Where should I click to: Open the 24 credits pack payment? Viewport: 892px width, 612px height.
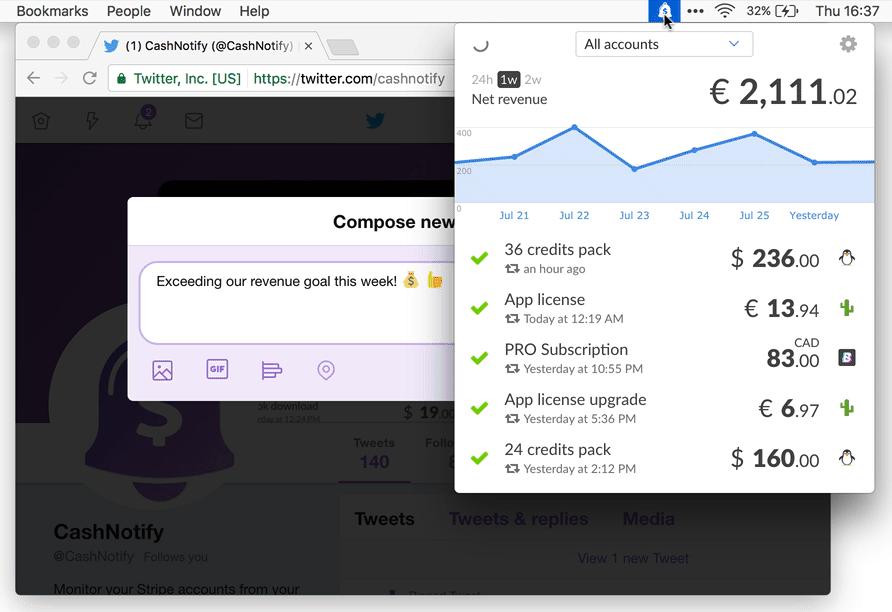click(664, 458)
